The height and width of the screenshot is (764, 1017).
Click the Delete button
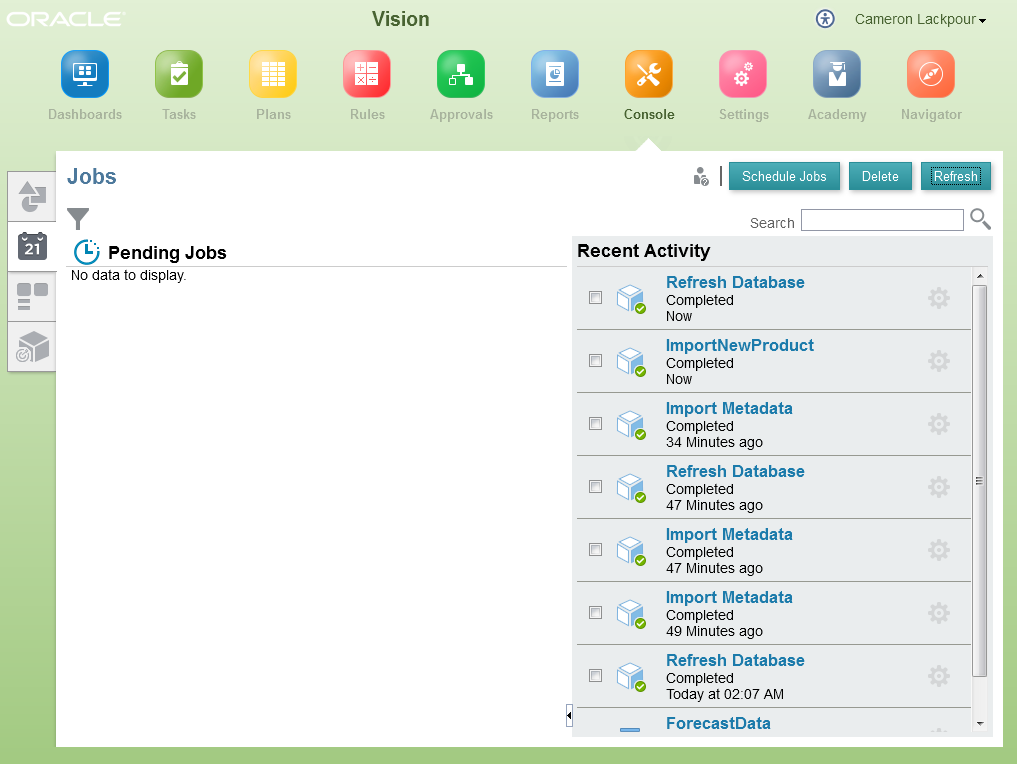[880, 176]
